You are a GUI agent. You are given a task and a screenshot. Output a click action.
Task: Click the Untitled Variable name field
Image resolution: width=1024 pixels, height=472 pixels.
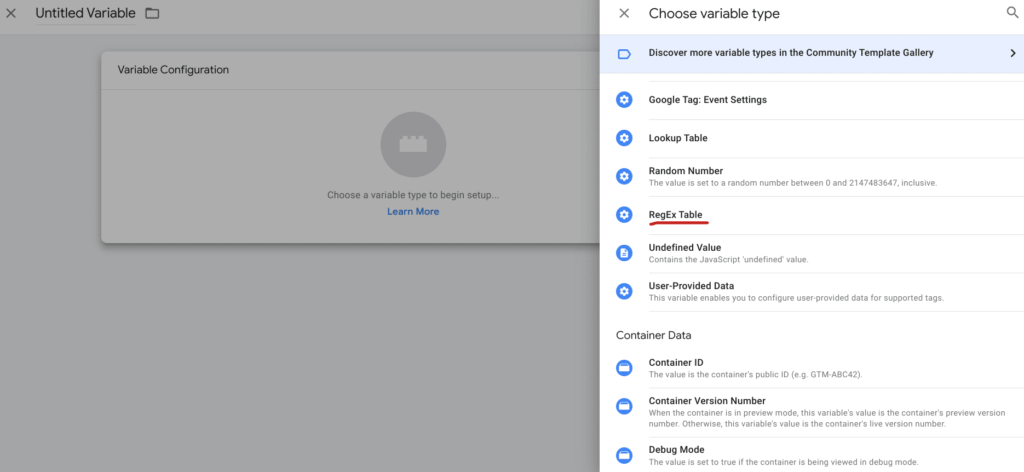click(x=85, y=14)
